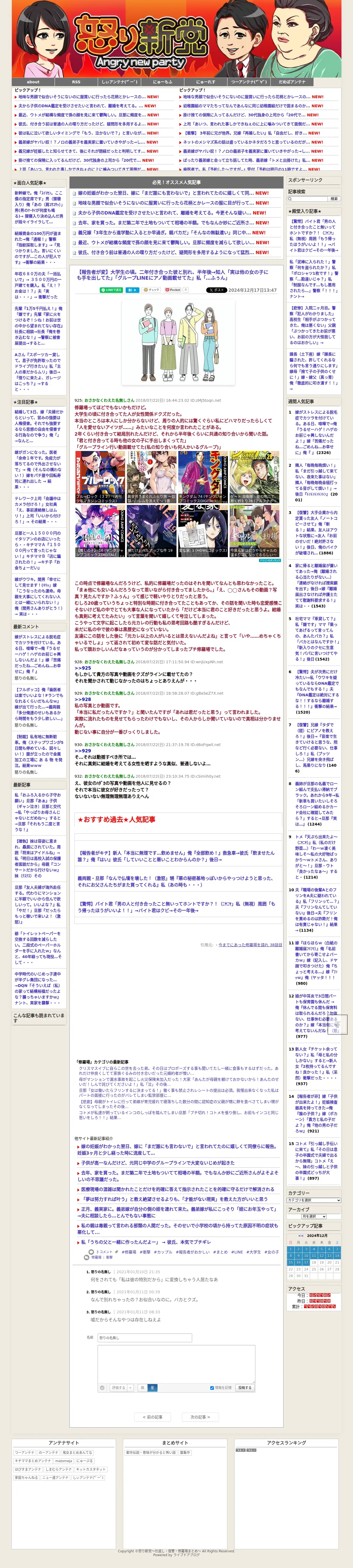The image size is (353, 1568).
Task: Select calendar date 17 in December 2024
Action: click(x=306, y=1262)
